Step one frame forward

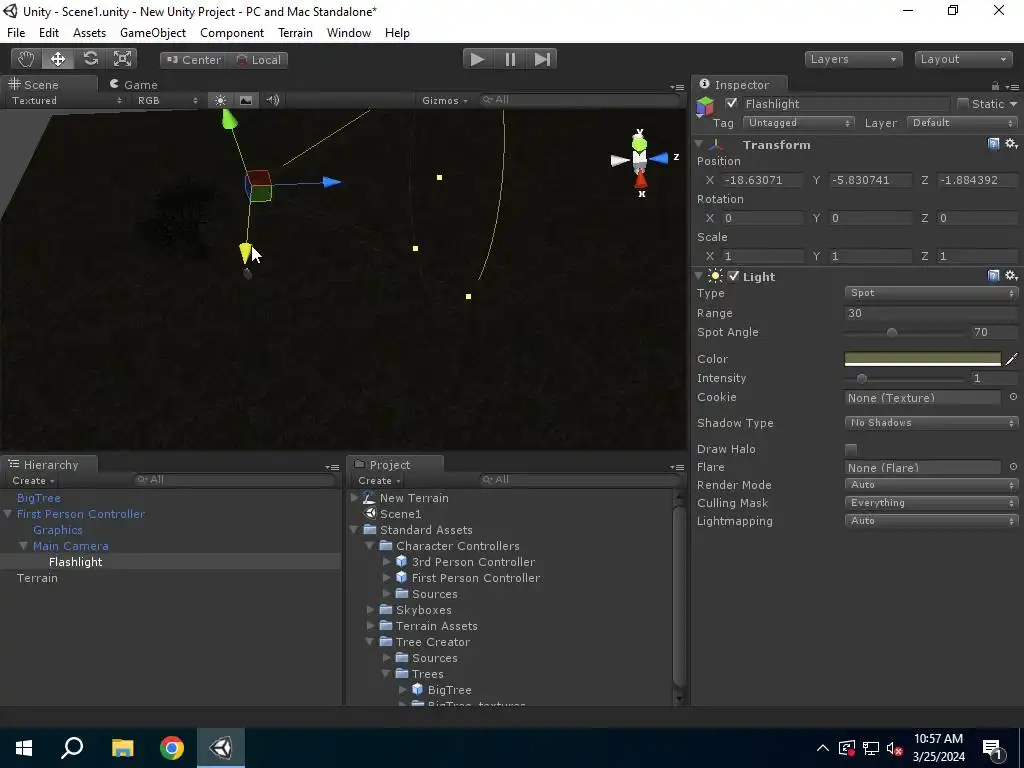point(542,59)
